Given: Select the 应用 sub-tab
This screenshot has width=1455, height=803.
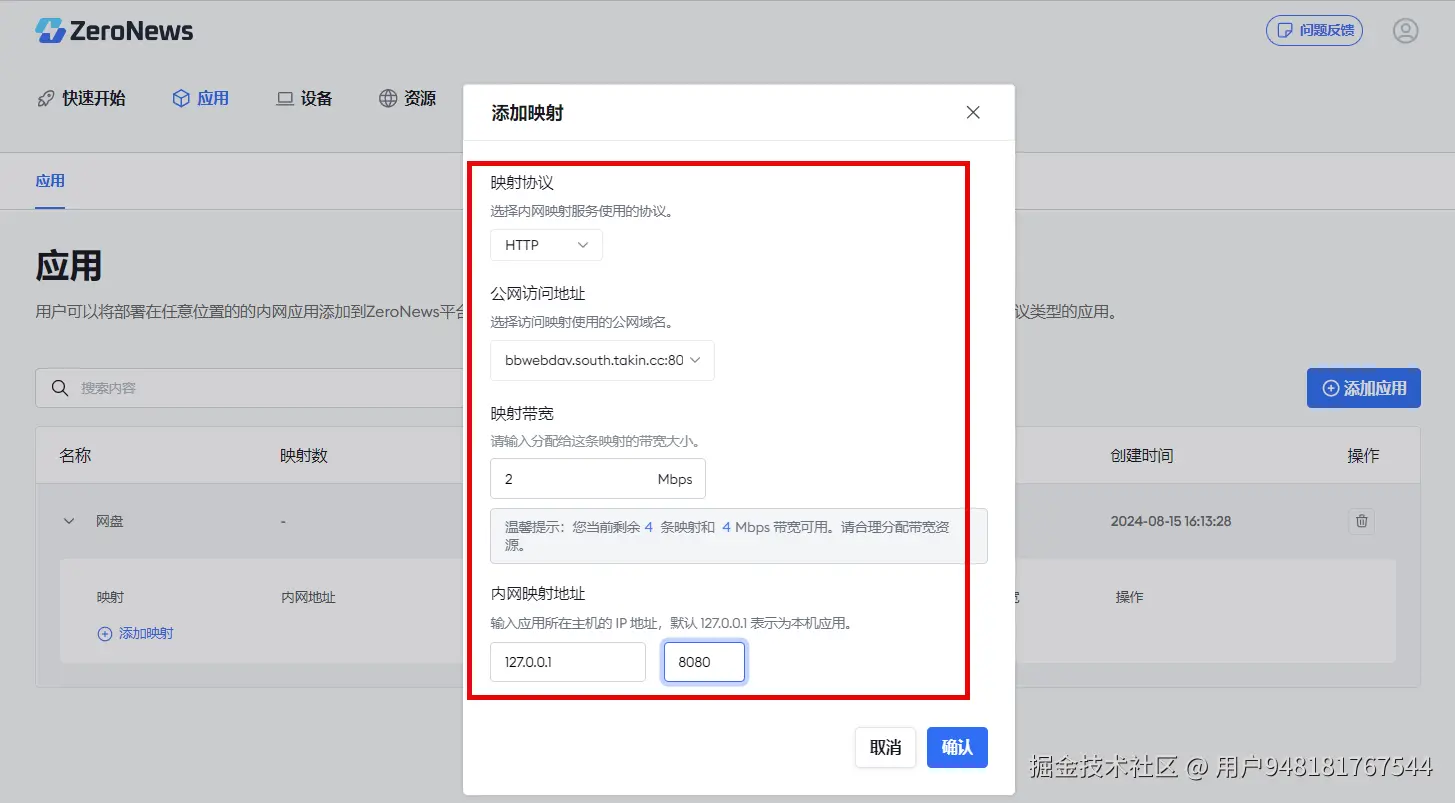Looking at the screenshot, I should point(50,181).
